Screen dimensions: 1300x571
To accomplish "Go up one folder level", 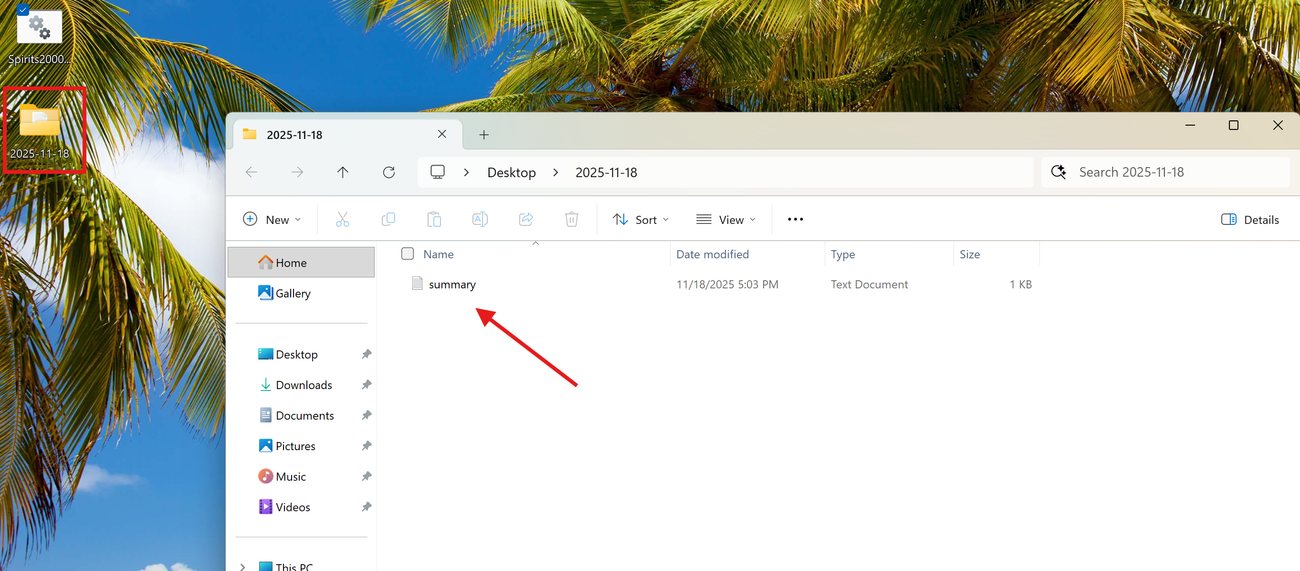I will click(343, 172).
